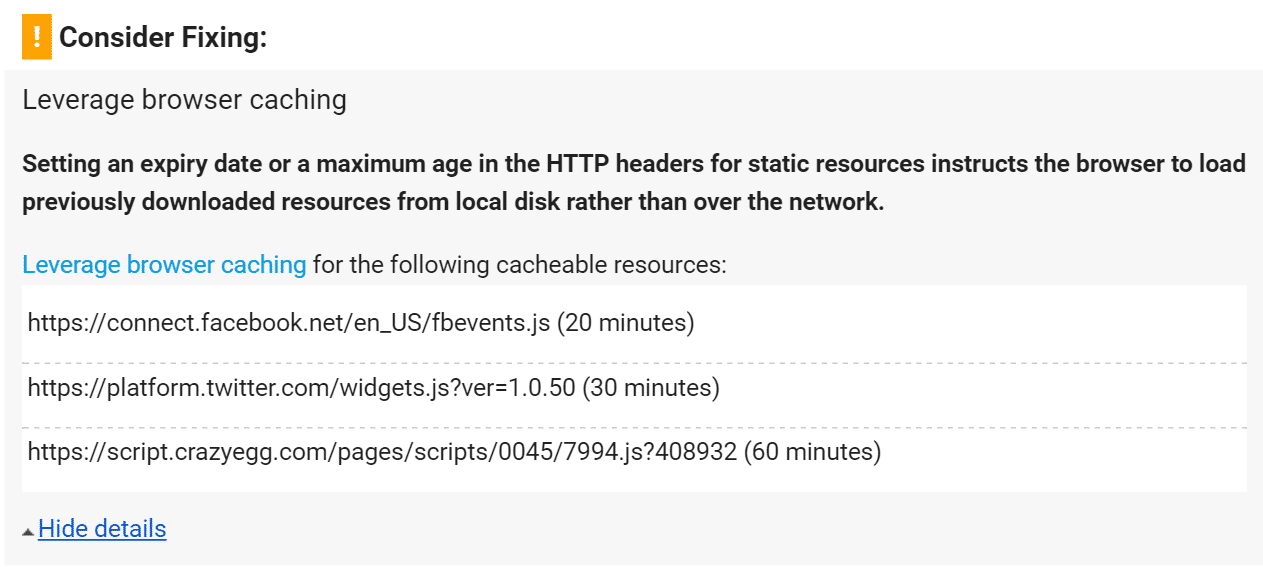1263x567 pixels.
Task: Click the orange exclamation warning icon
Action: (37, 39)
